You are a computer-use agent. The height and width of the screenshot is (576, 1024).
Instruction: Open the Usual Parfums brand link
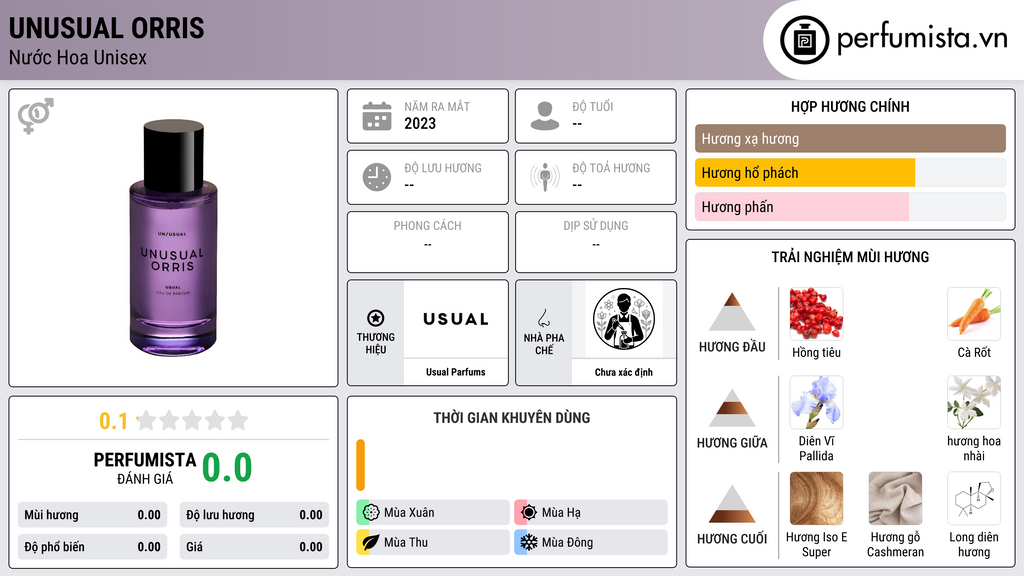pos(456,372)
